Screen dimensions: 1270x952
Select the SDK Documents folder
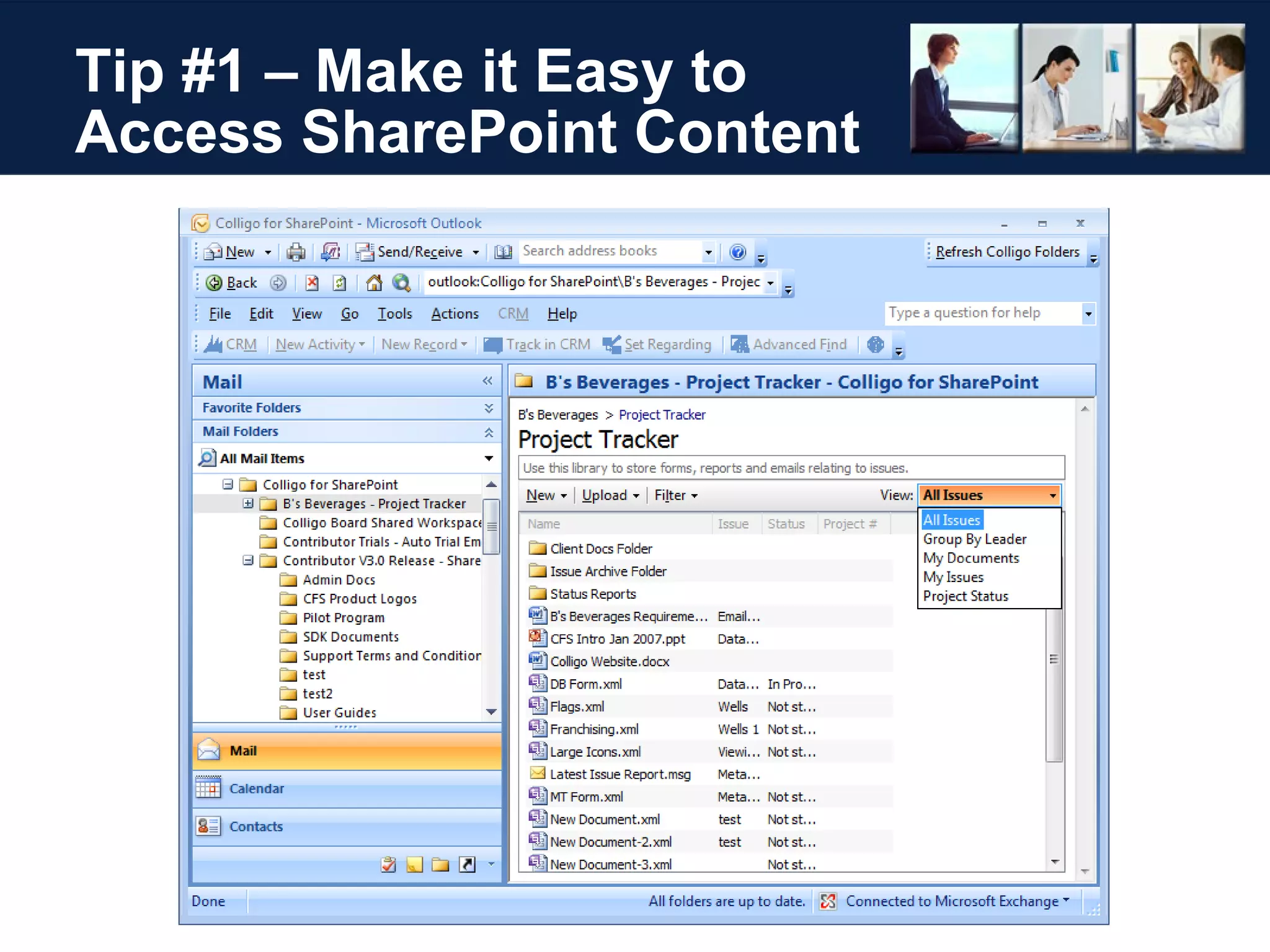pyautogui.click(x=351, y=637)
